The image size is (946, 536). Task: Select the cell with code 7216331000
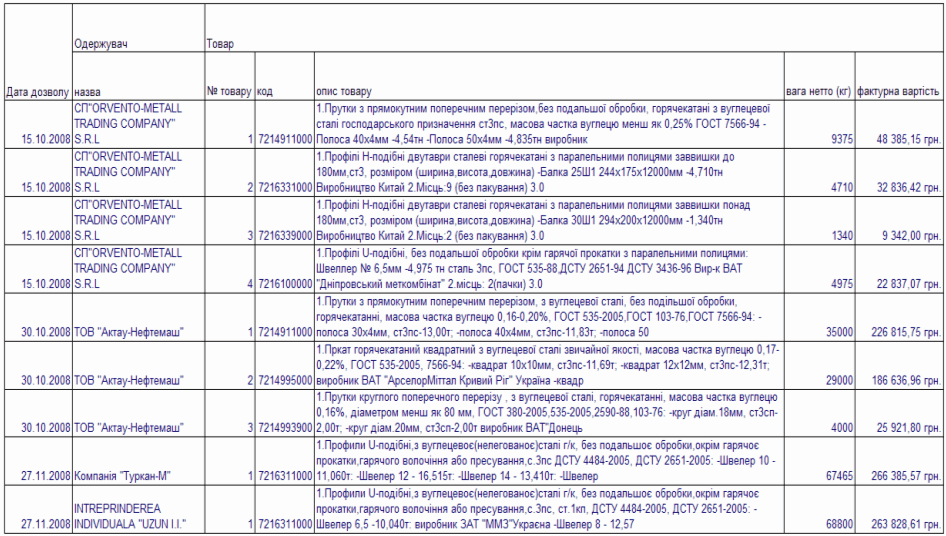coord(284,187)
